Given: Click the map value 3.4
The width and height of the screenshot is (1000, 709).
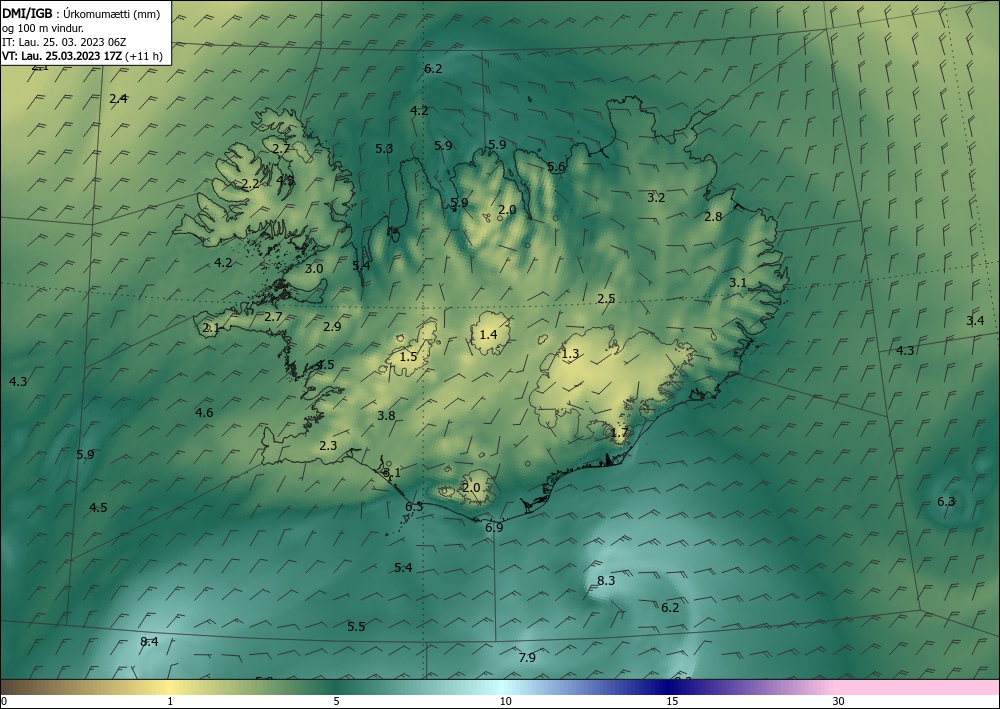Looking at the screenshot, I should point(975,321).
